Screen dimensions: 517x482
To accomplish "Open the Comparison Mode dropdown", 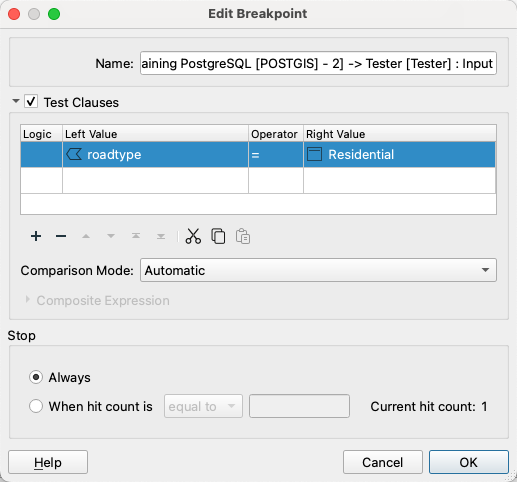I will (318, 270).
